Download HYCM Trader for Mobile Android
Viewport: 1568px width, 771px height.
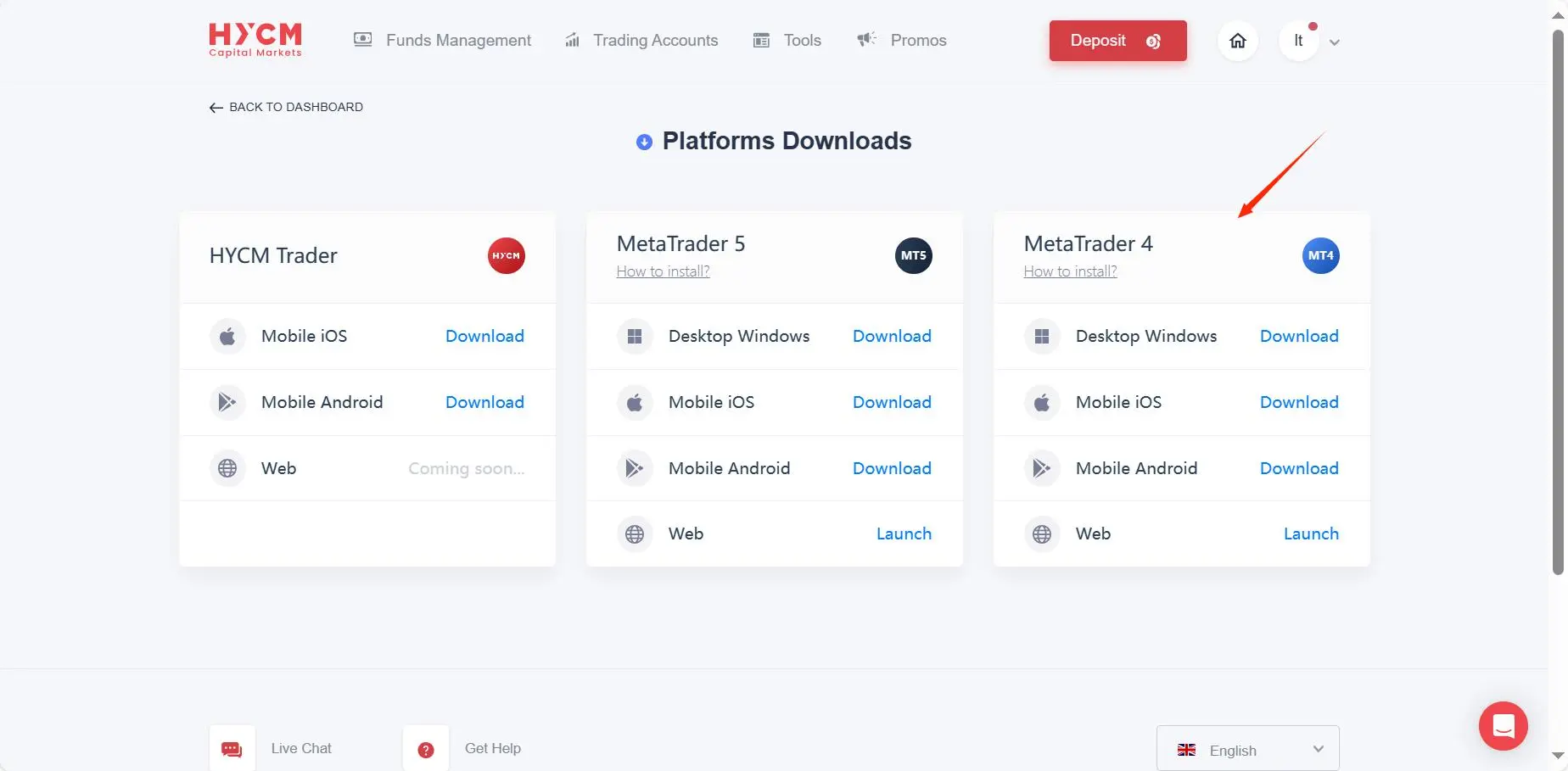tap(484, 402)
